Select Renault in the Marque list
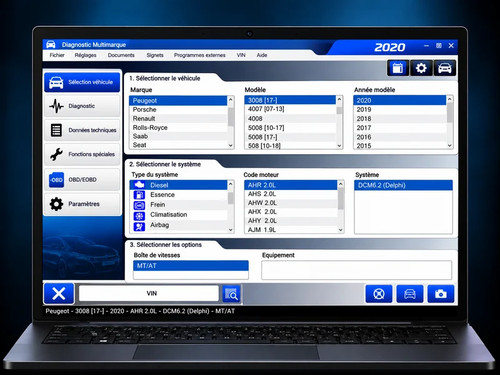Image resolution: width=500 pixels, height=375 pixels. click(178, 119)
